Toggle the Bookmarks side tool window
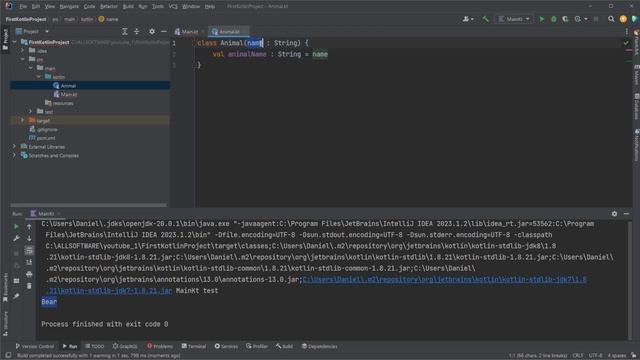Screen dimensions: 640x360 (5, 288)
